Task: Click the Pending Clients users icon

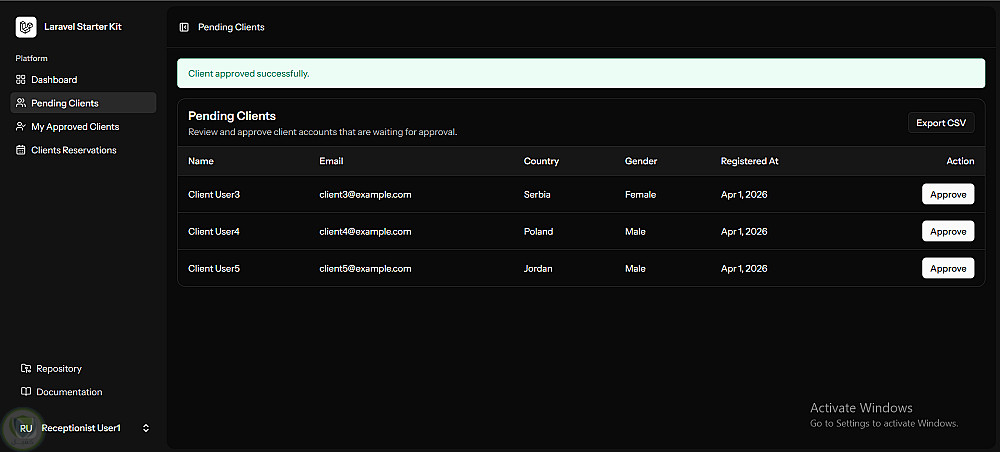Action: pos(20,103)
